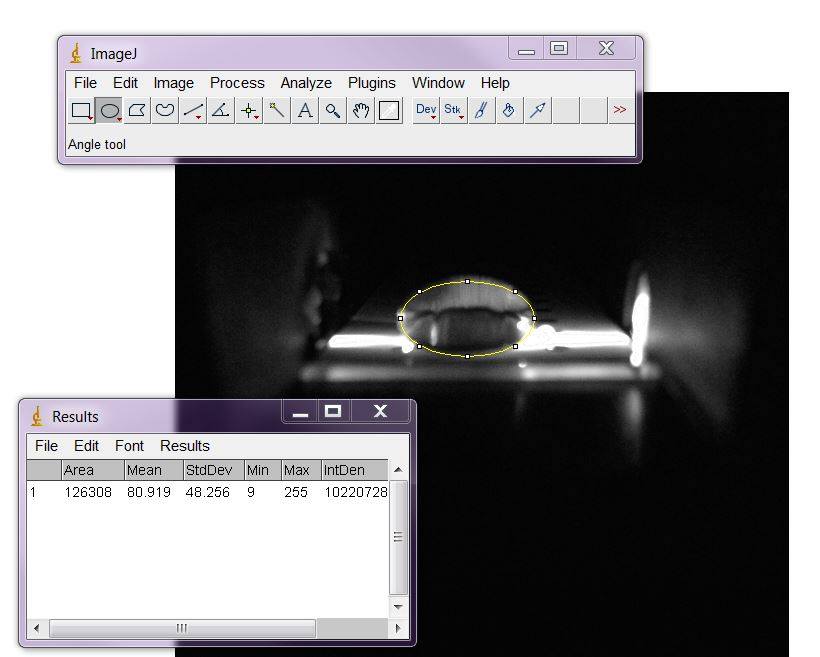The height and width of the screenshot is (657, 820).
Task: Open the Results menu in Results window
Action: (185, 446)
